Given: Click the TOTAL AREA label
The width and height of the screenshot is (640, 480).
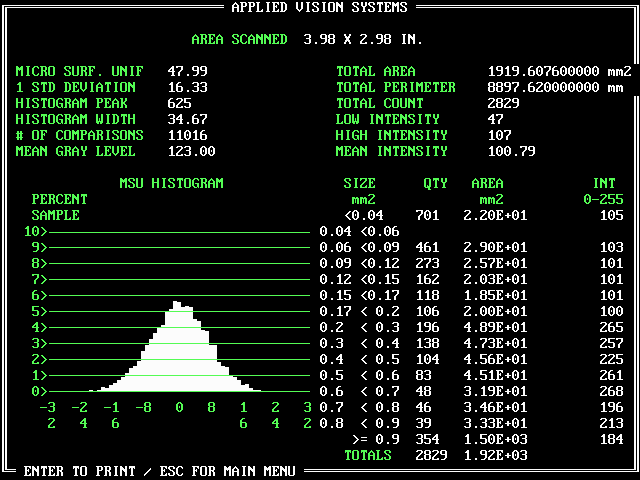Looking at the screenshot, I should coord(376,71).
